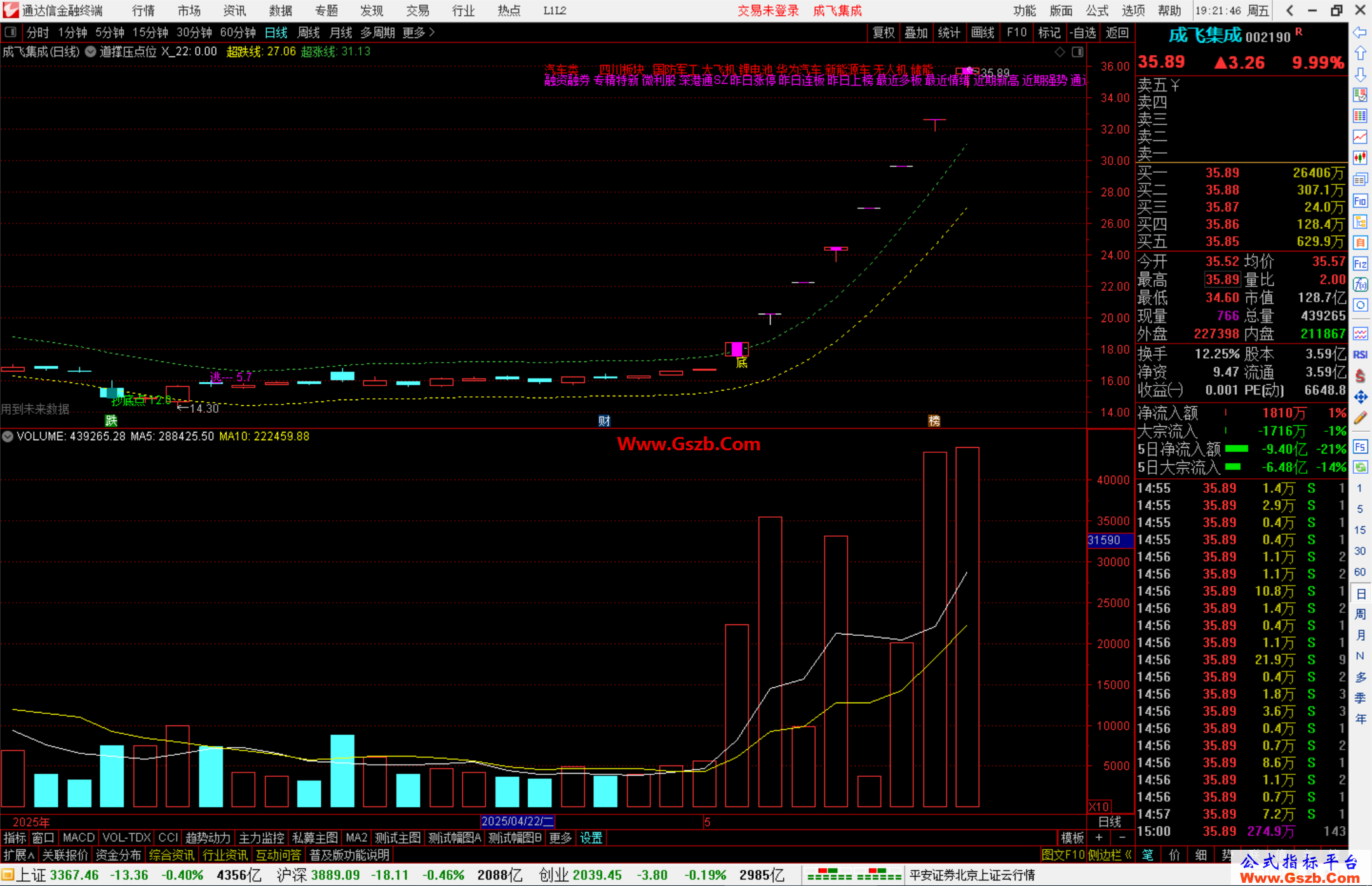Screen dimensions: 1372x886
Task: Click the green refresh icon in sidebar
Action: point(1360,467)
